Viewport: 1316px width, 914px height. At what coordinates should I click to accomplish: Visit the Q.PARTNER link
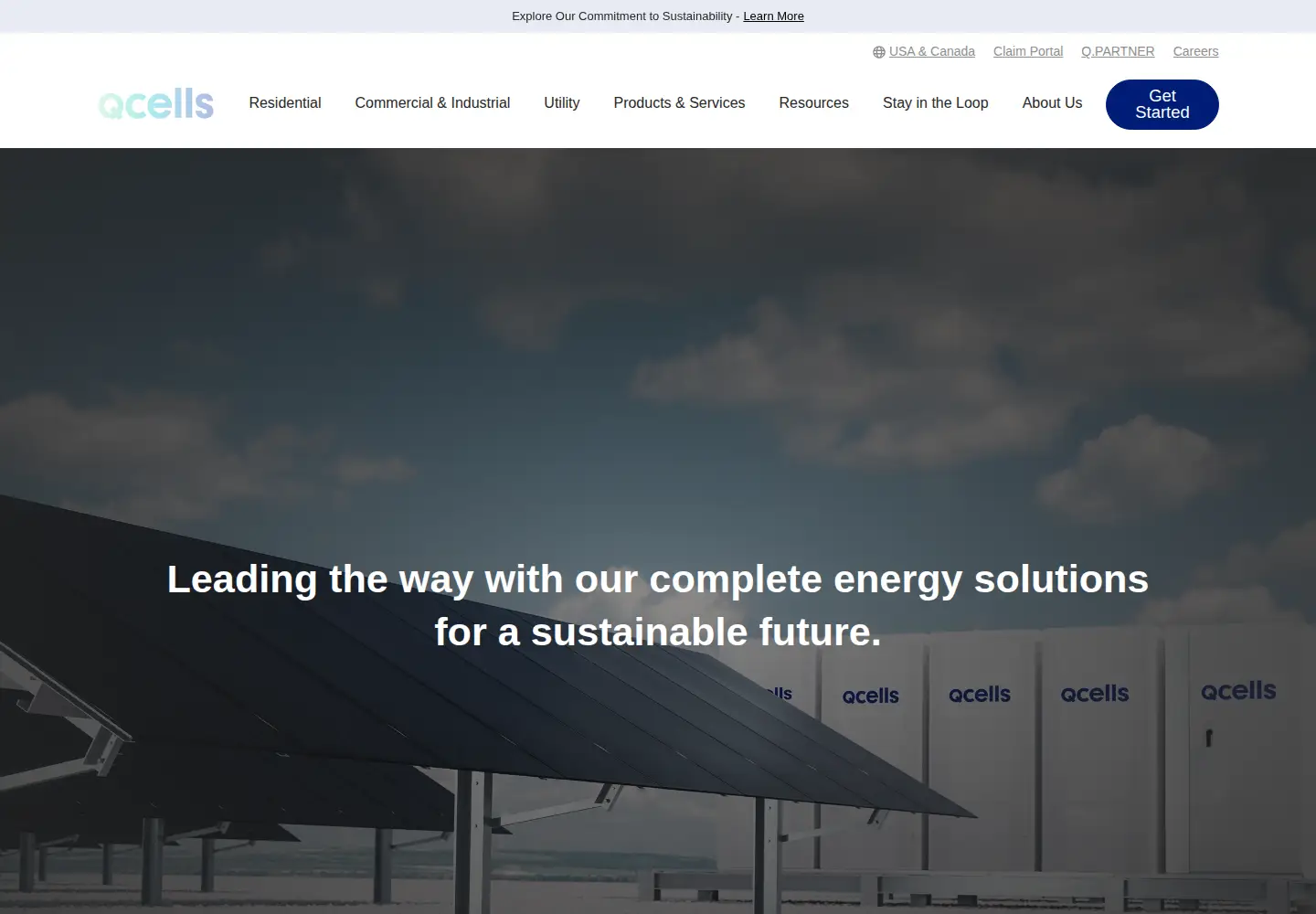tap(1118, 51)
